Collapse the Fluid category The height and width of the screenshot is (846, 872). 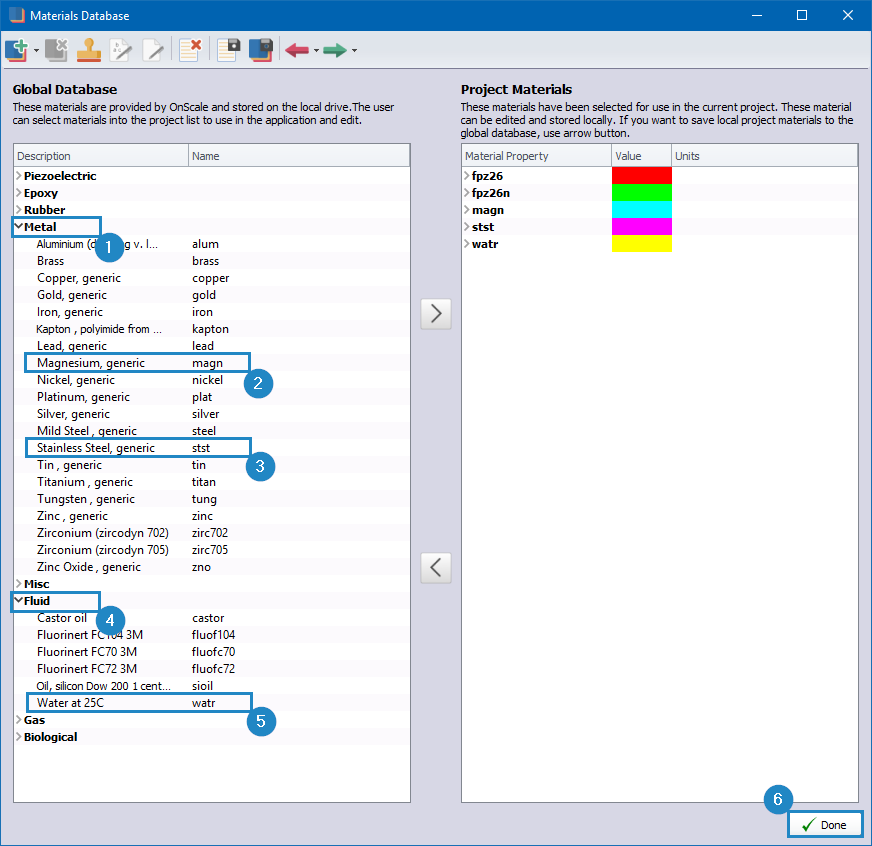point(19,601)
